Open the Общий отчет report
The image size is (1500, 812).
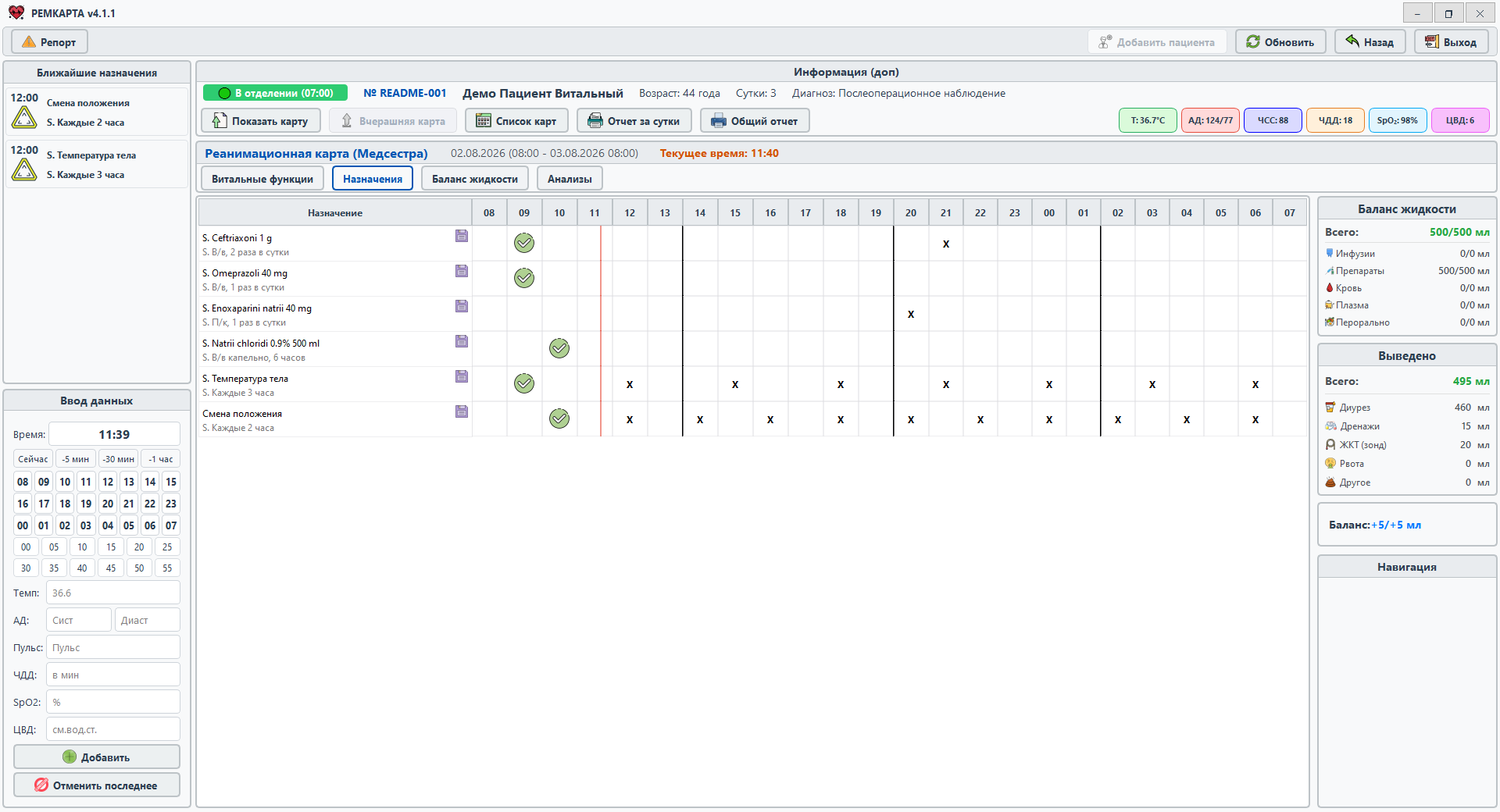pos(755,121)
